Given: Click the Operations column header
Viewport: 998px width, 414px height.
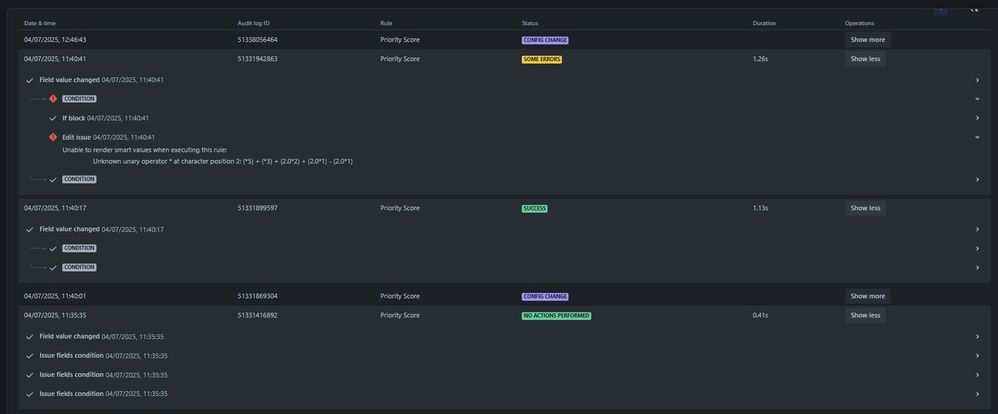Looking at the screenshot, I should point(859,24).
